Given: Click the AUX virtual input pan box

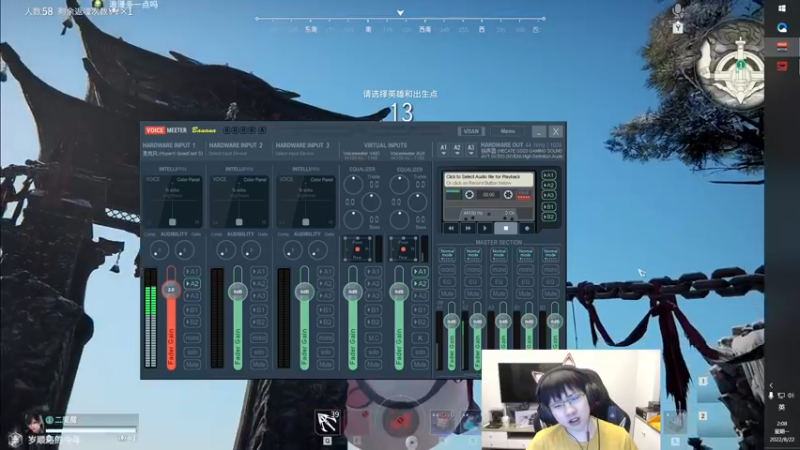Looking at the screenshot, I should [404, 248].
